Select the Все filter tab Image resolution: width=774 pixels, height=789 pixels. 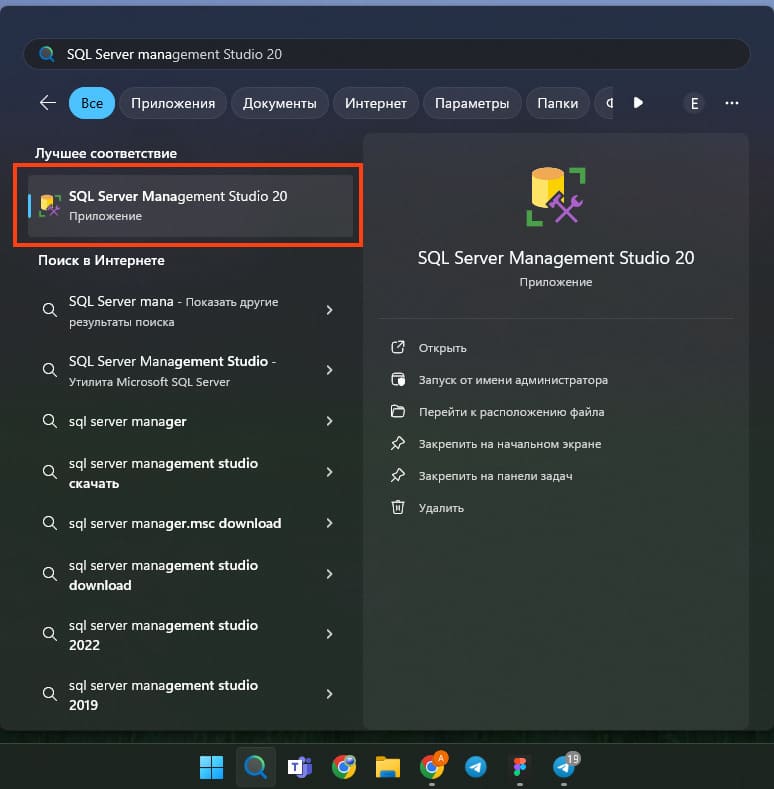[x=92, y=103]
